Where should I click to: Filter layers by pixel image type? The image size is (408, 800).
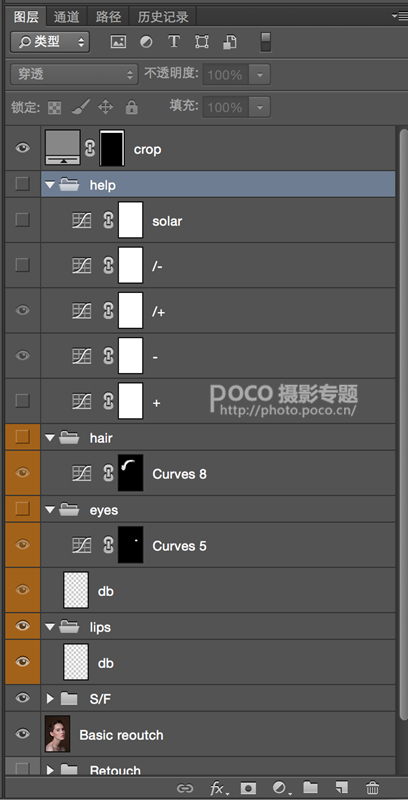[118, 42]
